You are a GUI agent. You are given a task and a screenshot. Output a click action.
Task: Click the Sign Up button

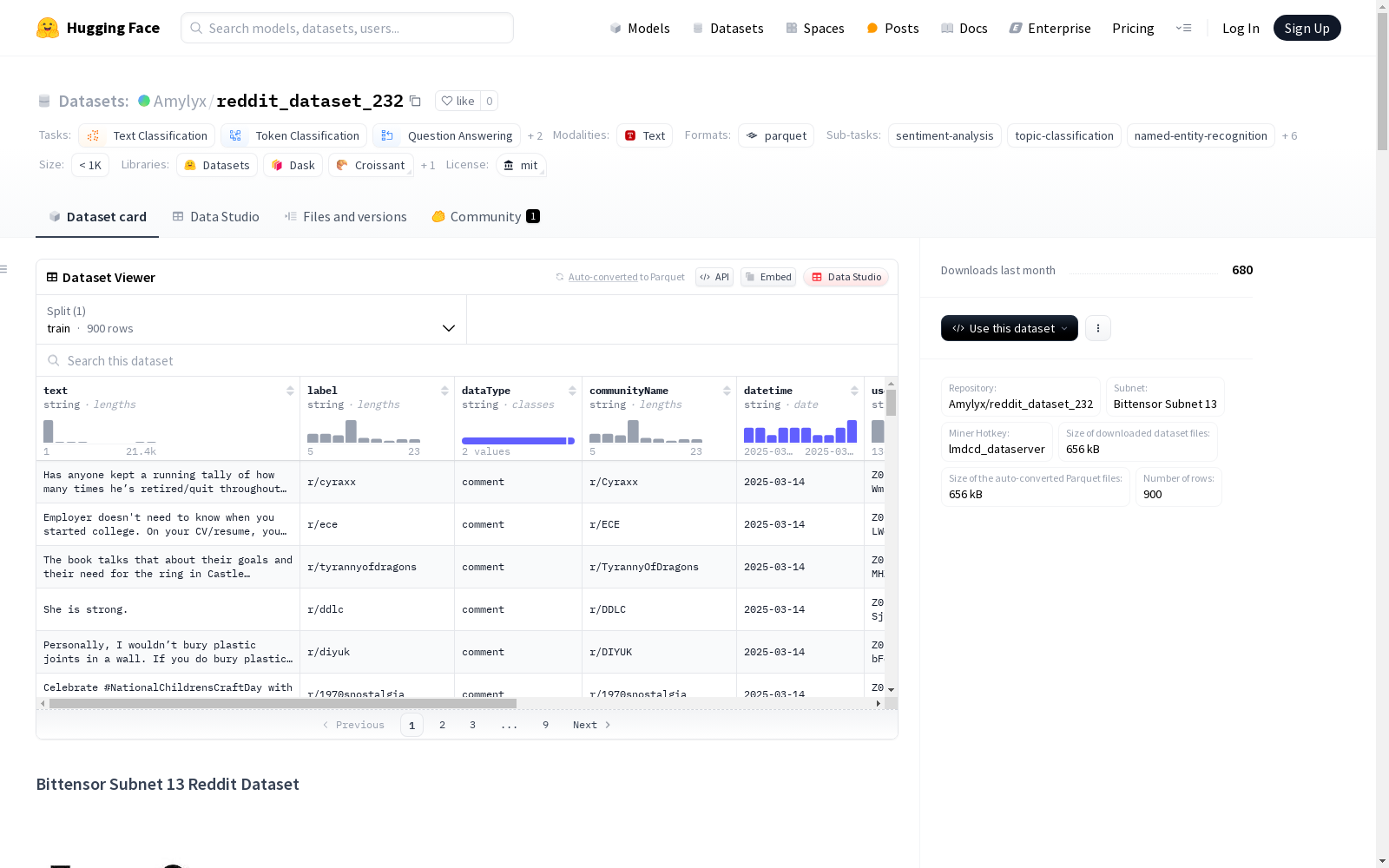point(1307,28)
